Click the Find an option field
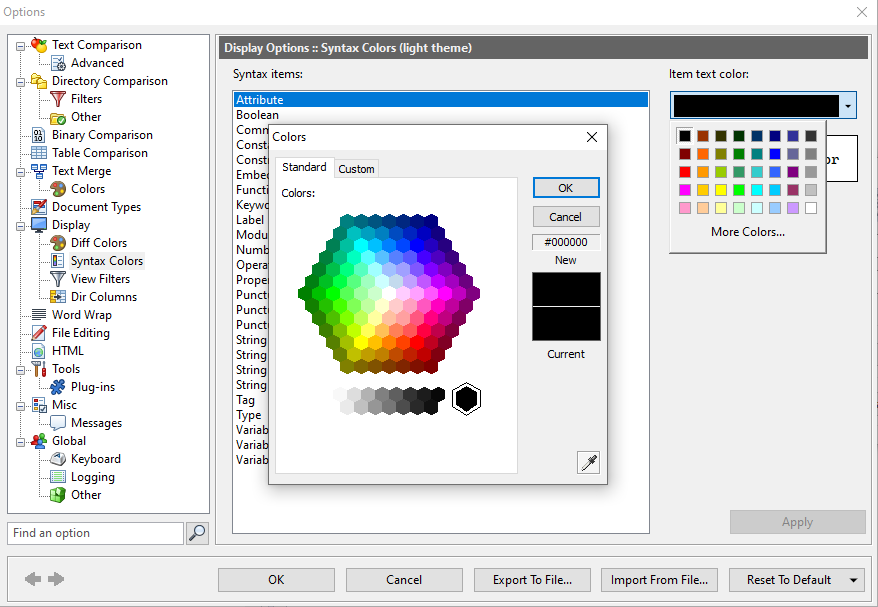 click(x=95, y=533)
